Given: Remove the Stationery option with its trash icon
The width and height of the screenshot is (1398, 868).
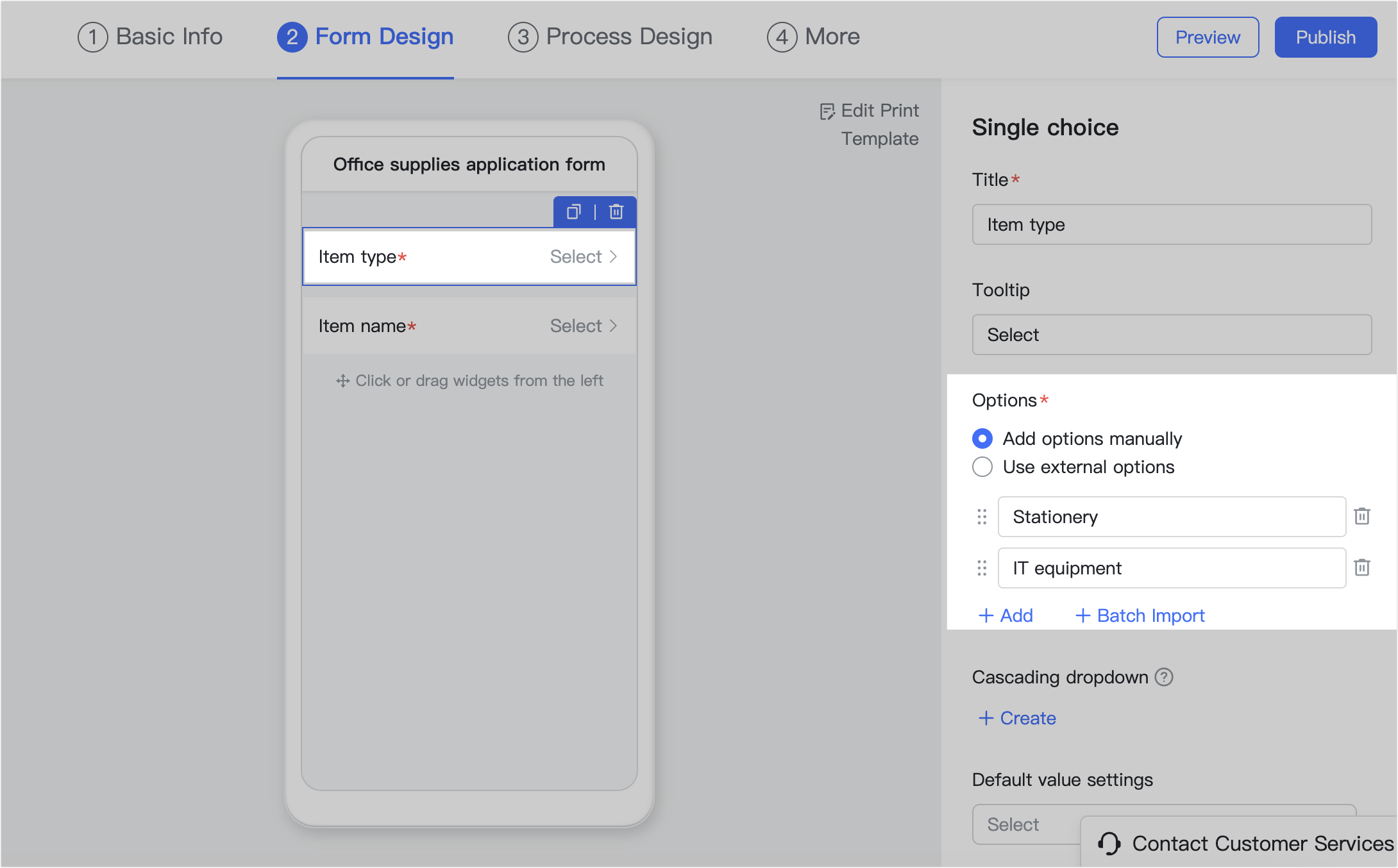Looking at the screenshot, I should (1361, 517).
